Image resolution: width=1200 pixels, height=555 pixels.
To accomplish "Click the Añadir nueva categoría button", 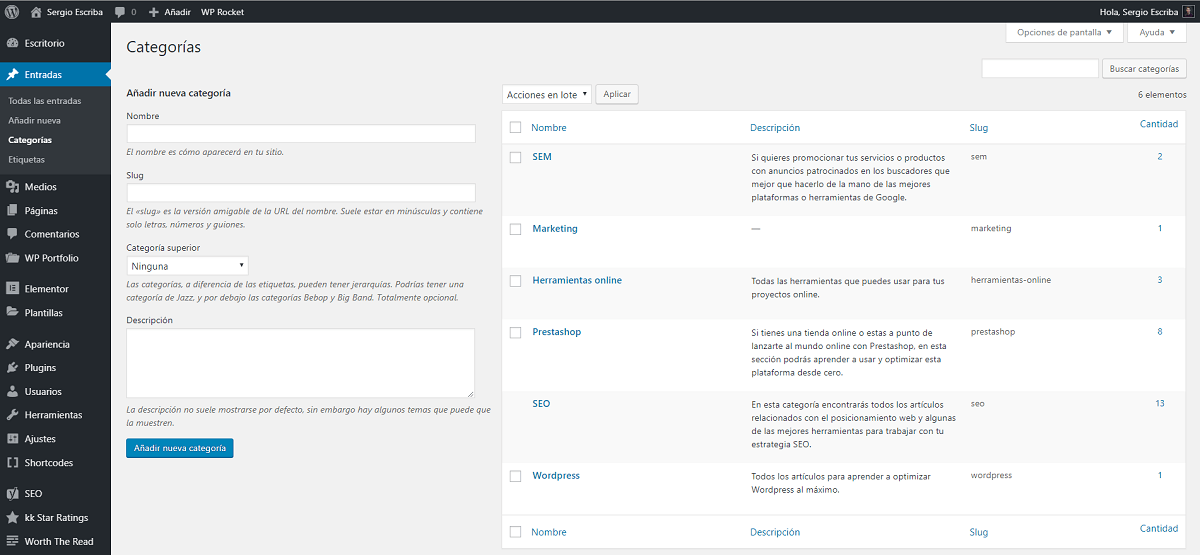I will pyautogui.click(x=180, y=449).
